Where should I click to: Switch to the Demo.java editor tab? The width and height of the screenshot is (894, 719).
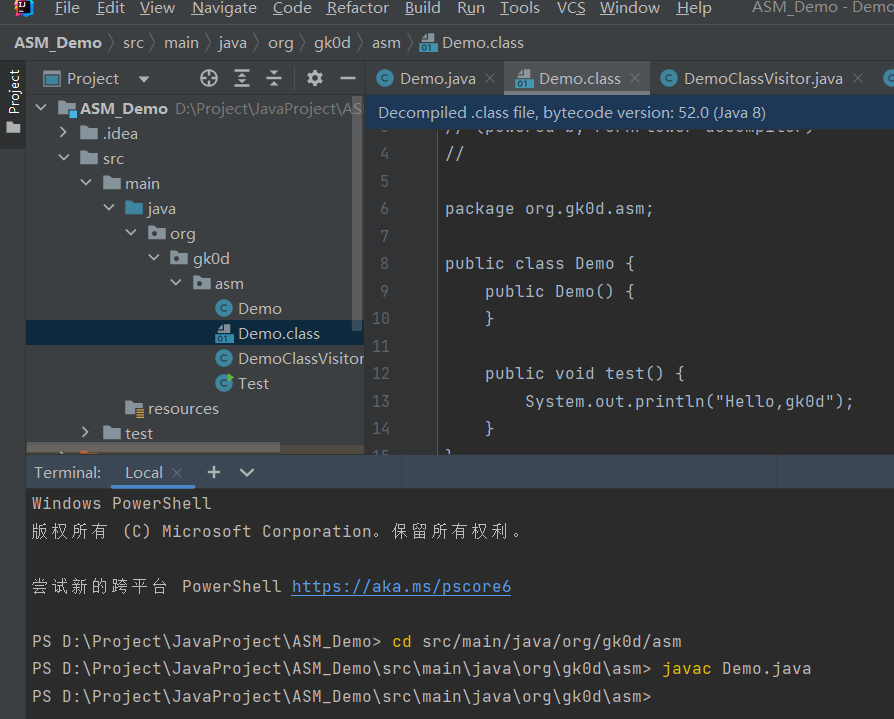click(x=437, y=79)
